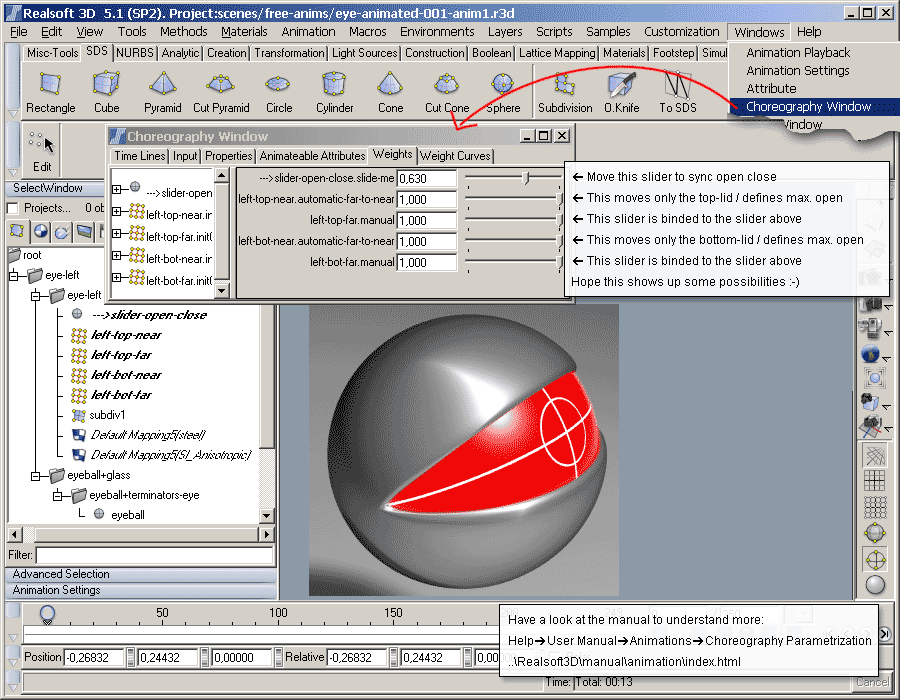Open the Customization menu

(681, 32)
